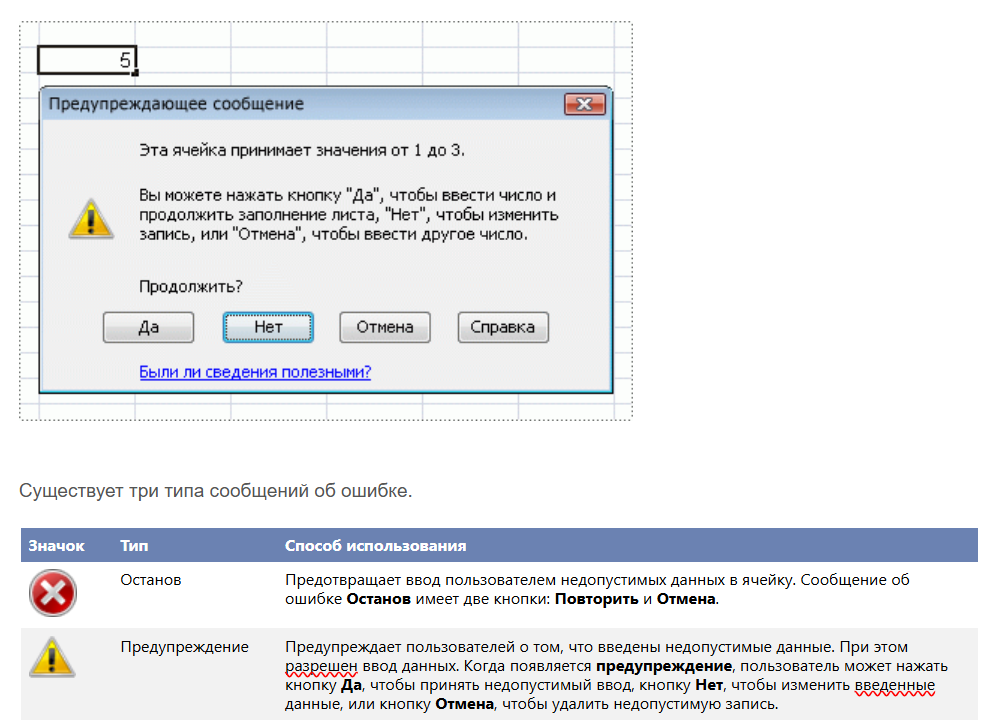Open help with the "Справка" button
The image size is (993, 721).
point(502,327)
